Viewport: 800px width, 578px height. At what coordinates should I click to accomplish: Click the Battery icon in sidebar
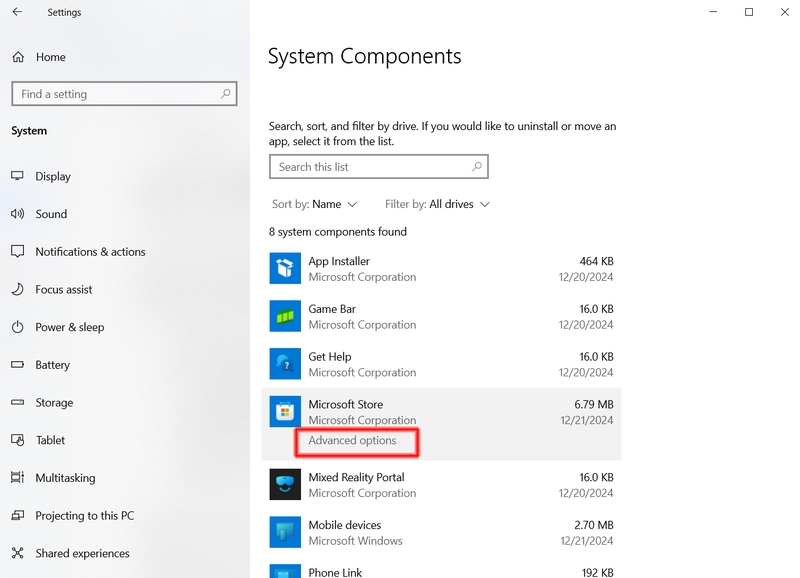click(x=17, y=365)
